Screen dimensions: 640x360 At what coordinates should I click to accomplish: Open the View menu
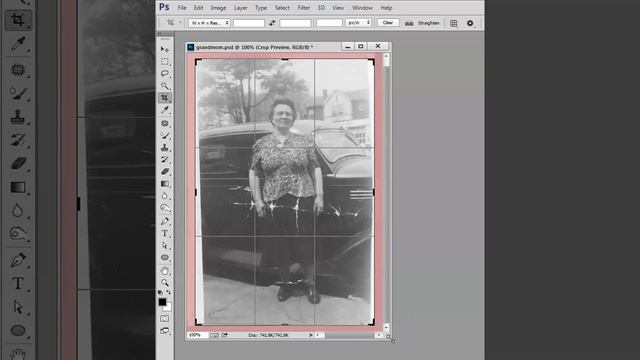(338, 8)
